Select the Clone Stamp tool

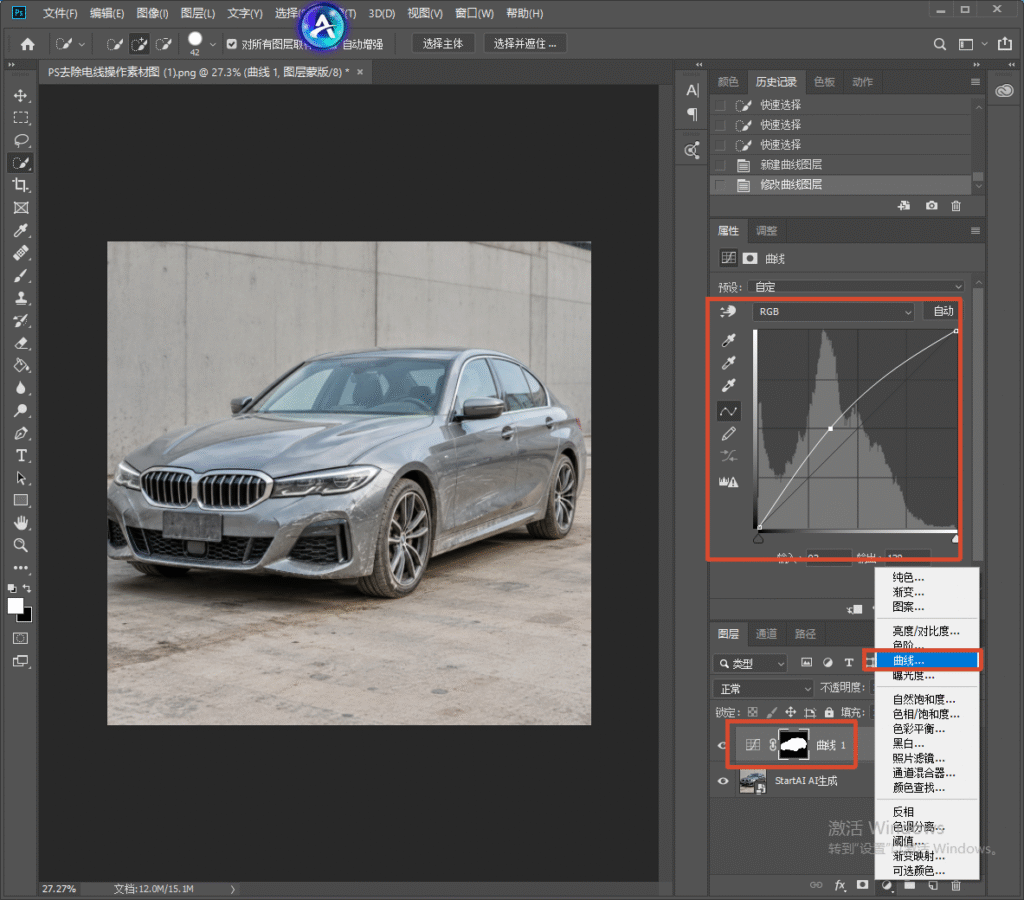click(21, 298)
